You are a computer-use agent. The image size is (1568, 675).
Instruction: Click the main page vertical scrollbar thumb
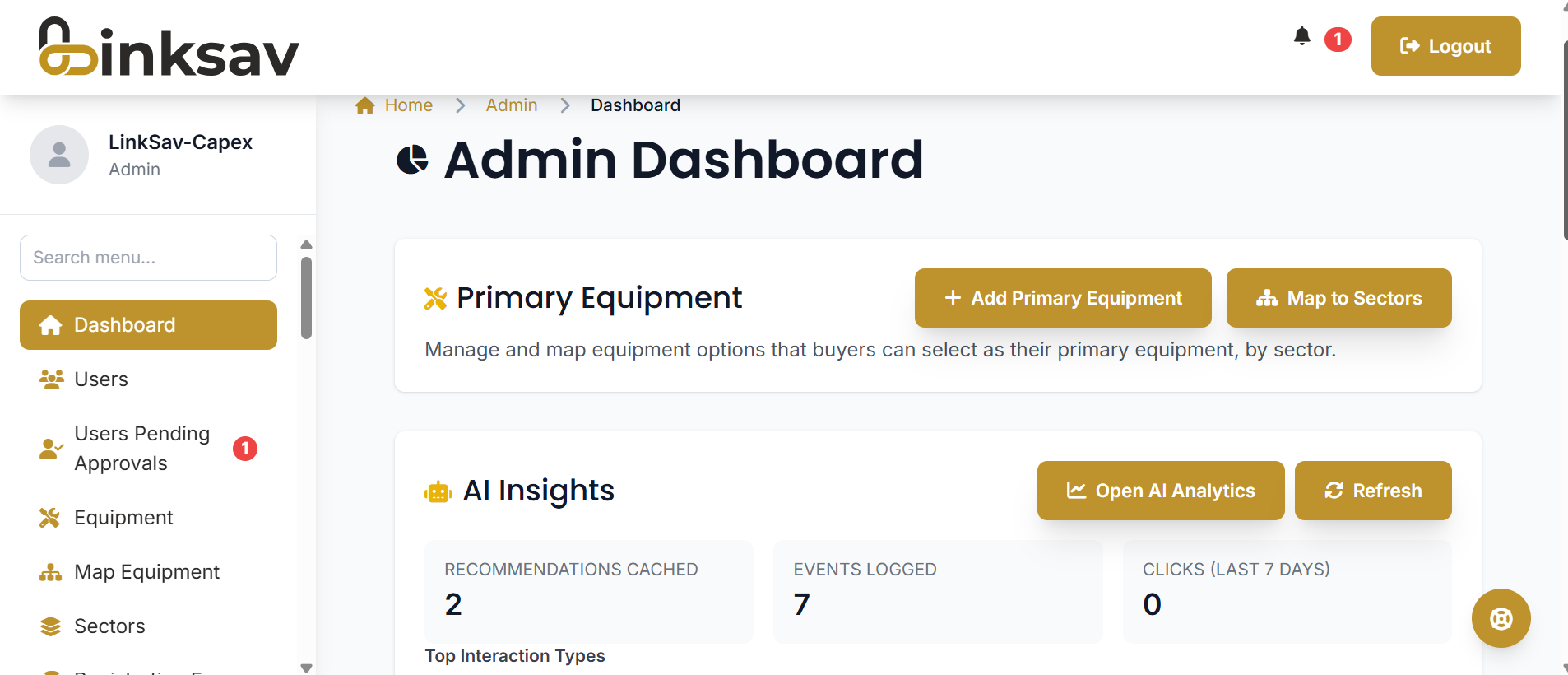pos(1565,140)
